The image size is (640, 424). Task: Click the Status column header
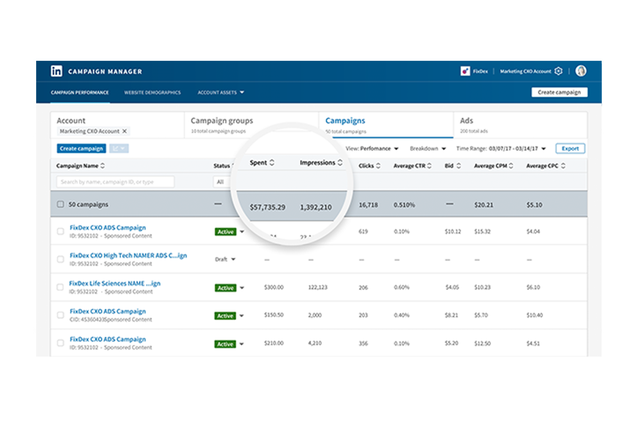[222, 166]
